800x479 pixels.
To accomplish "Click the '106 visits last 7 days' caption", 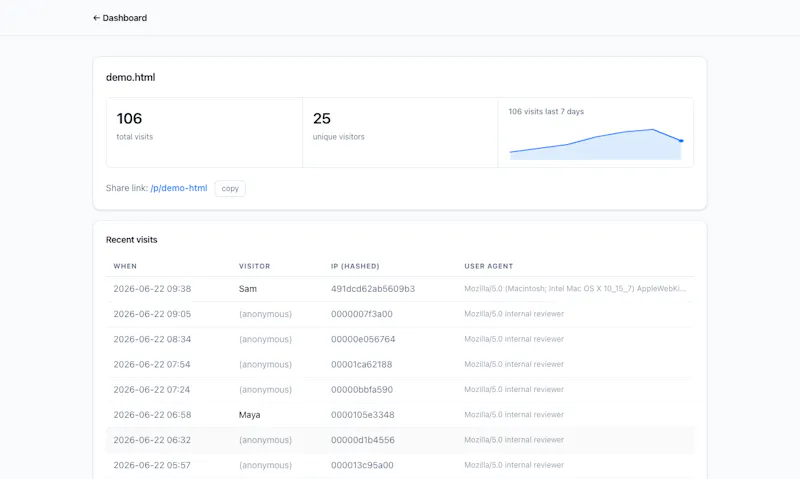I will coord(546,112).
